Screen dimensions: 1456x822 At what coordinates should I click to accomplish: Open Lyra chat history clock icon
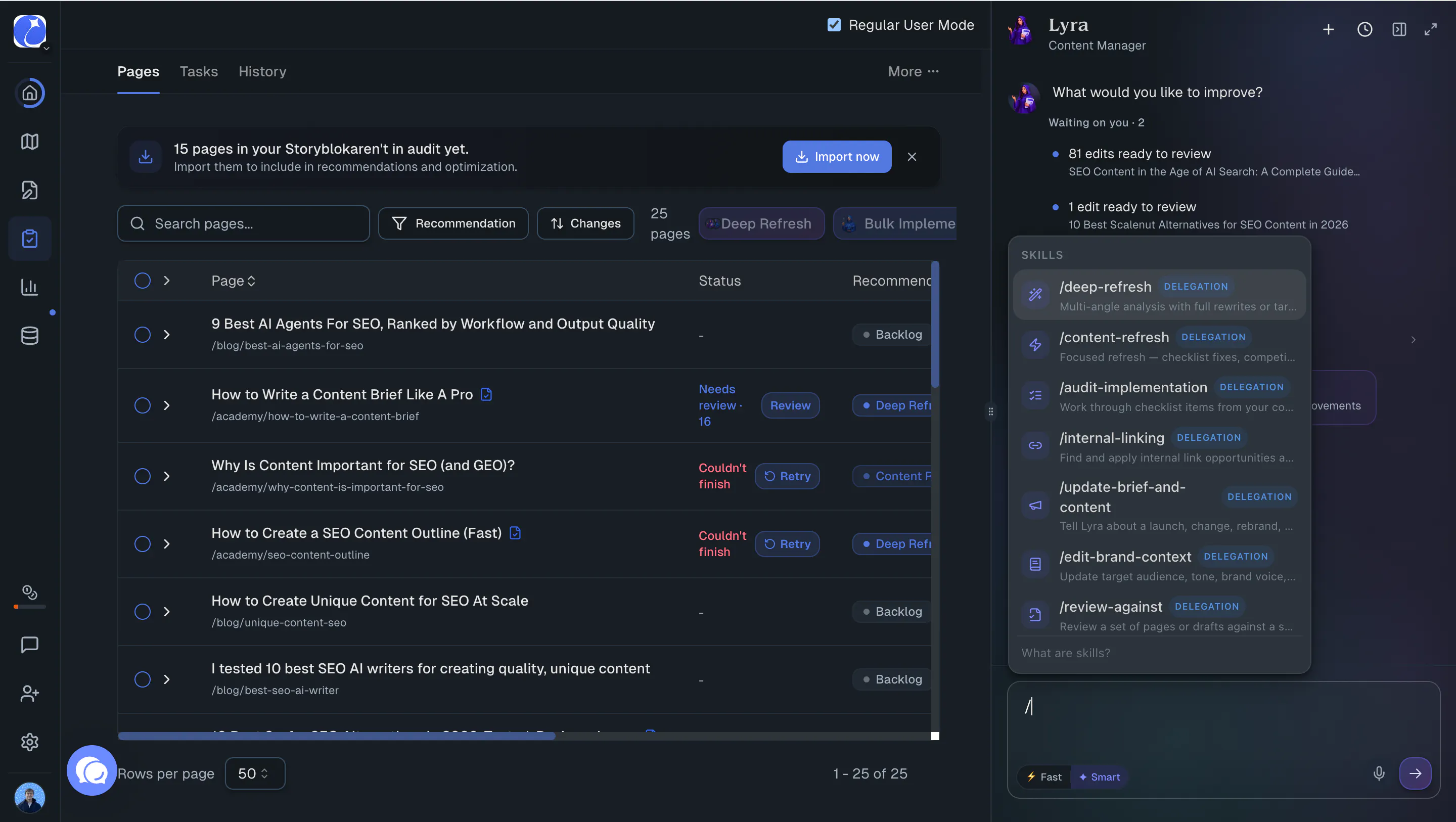click(x=1364, y=29)
